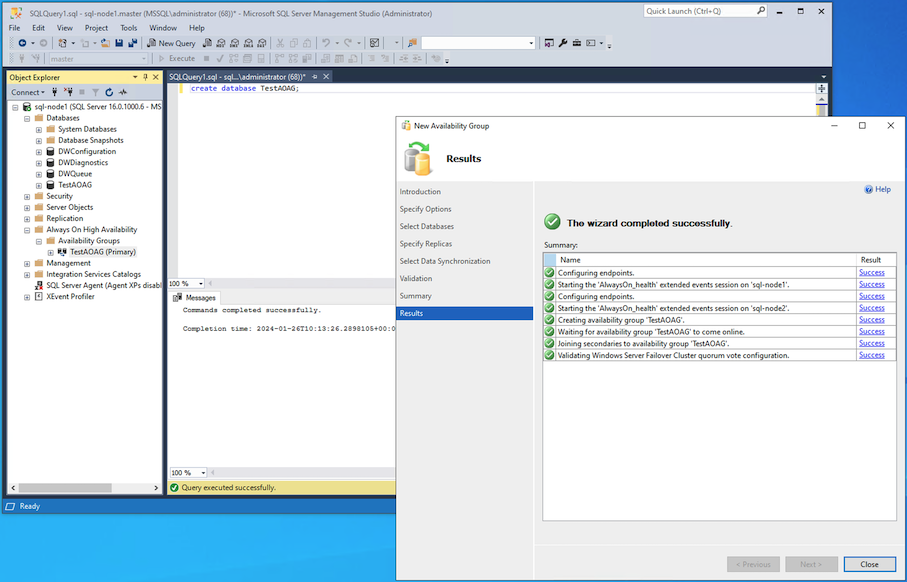Open the query editor zoom 100 % dropdown

tap(201, 283)
